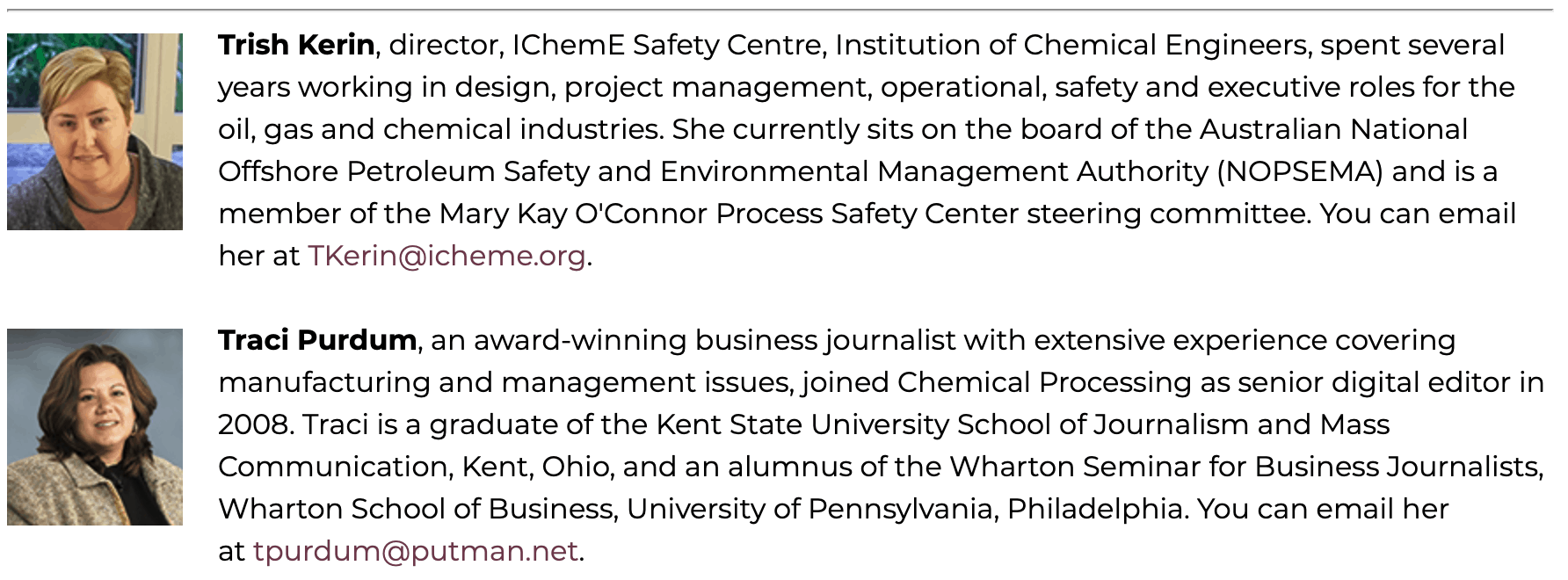Click Trish Kerin's portrait photo

(x=95, y=132)
